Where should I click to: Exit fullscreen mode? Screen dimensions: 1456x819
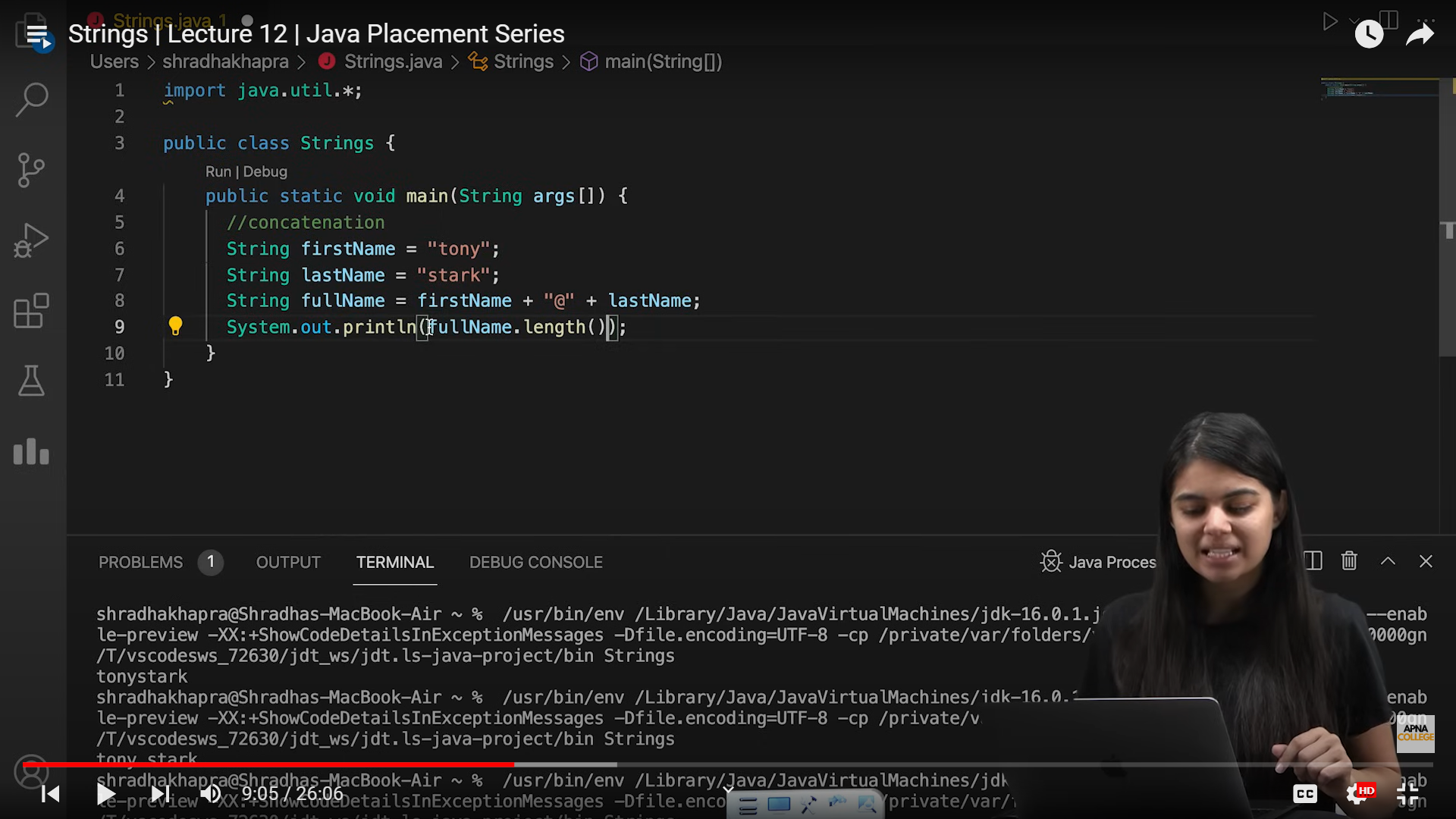1407,794
